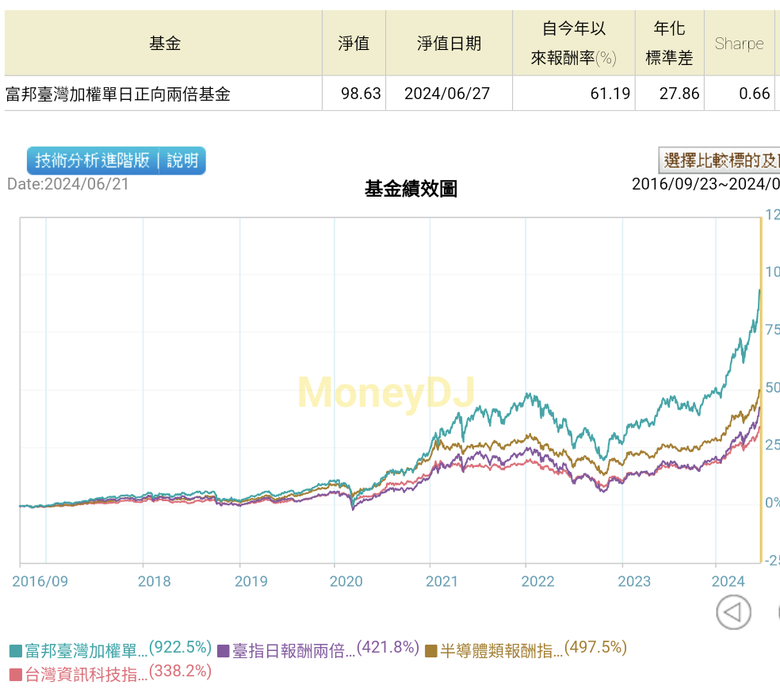Click the brown swatch for 半導體類報酬指 legend
The width and height of the screenshot is (780, 697).
431,651
